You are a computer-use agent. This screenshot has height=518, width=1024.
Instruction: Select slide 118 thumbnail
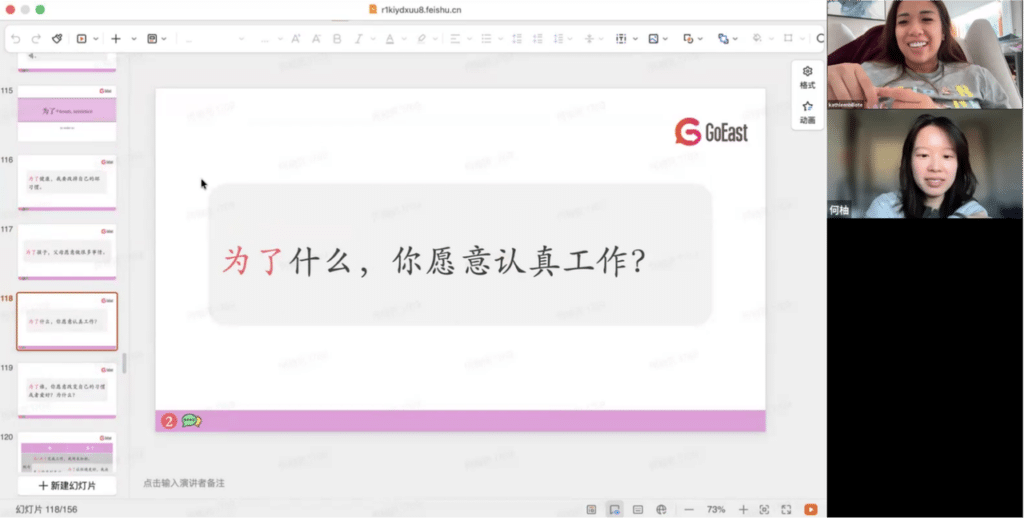pos(67,321)
